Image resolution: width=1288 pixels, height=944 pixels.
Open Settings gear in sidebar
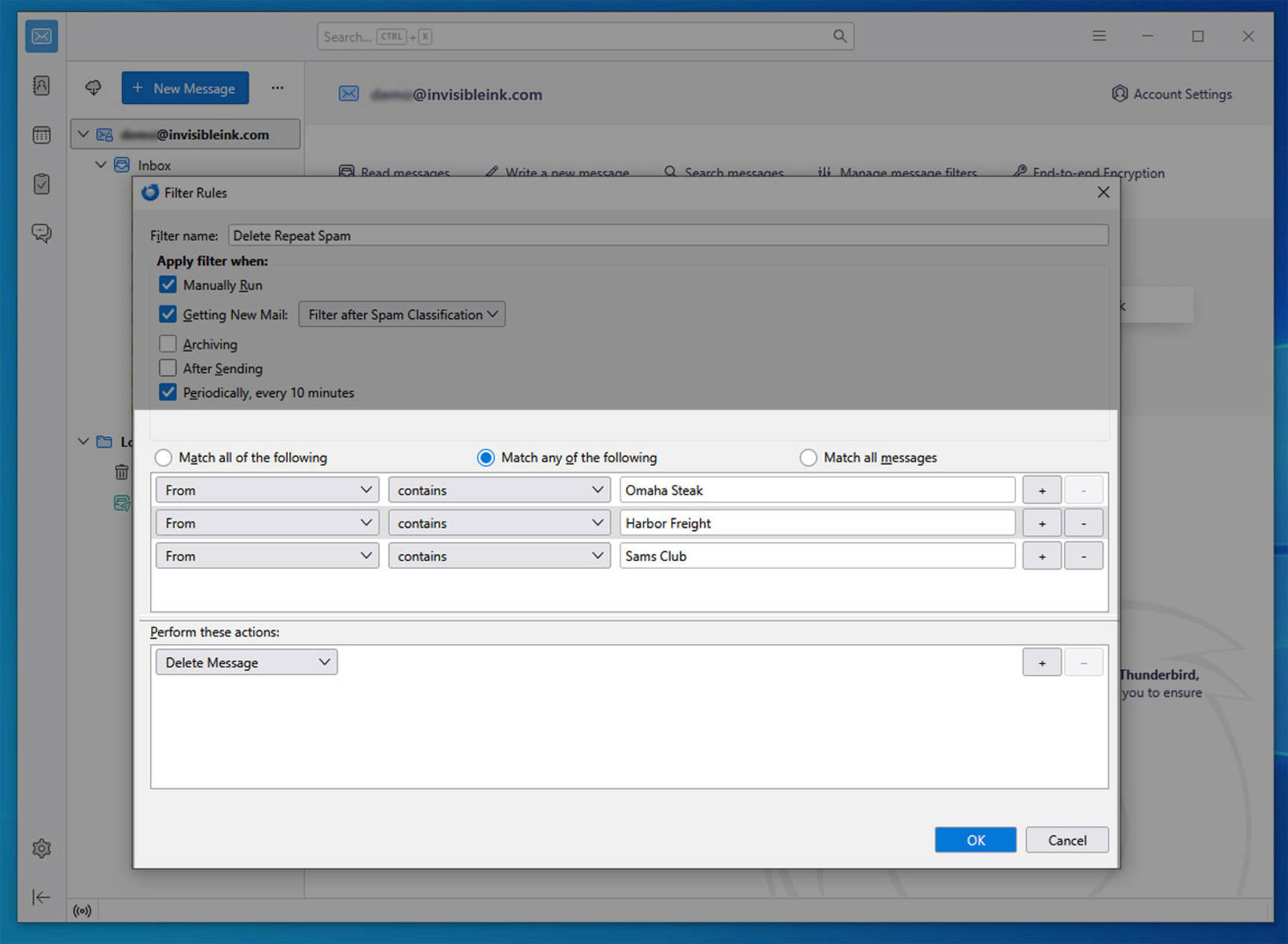(x=42, y=848)
